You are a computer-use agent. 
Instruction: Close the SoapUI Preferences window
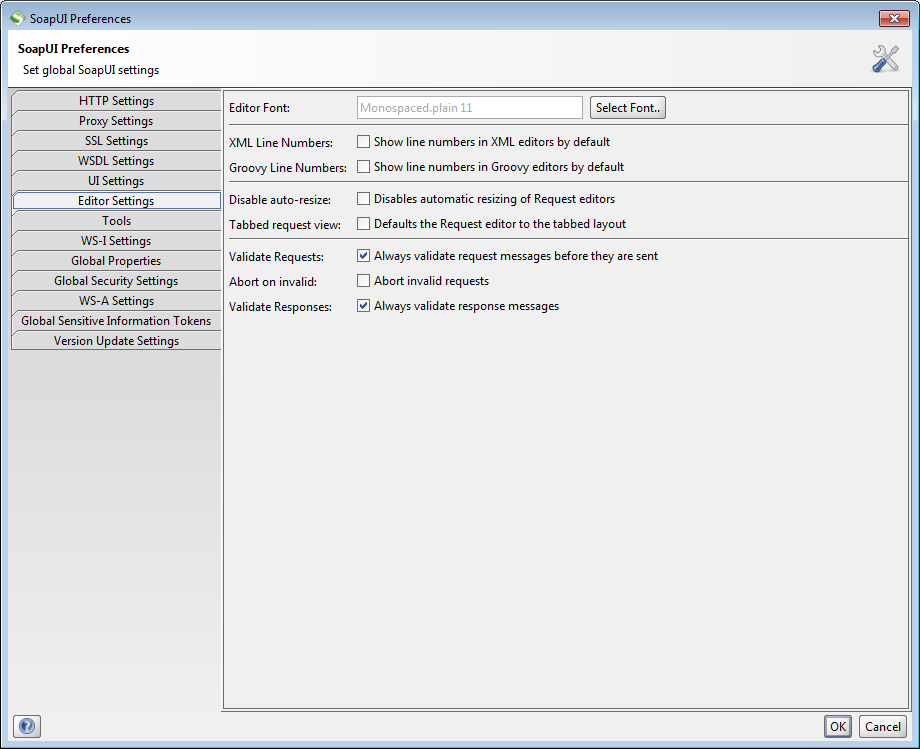[893, 18]
